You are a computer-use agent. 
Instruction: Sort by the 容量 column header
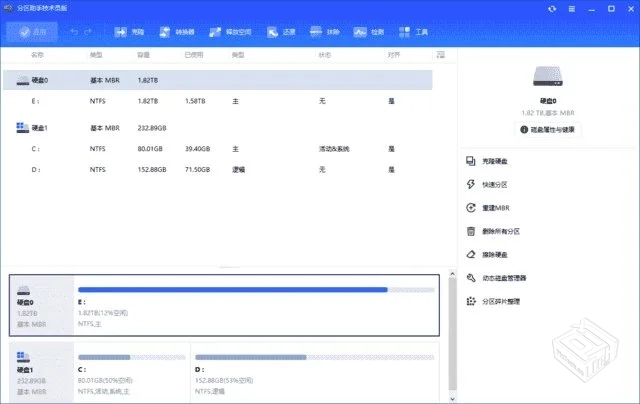[143, 55]
